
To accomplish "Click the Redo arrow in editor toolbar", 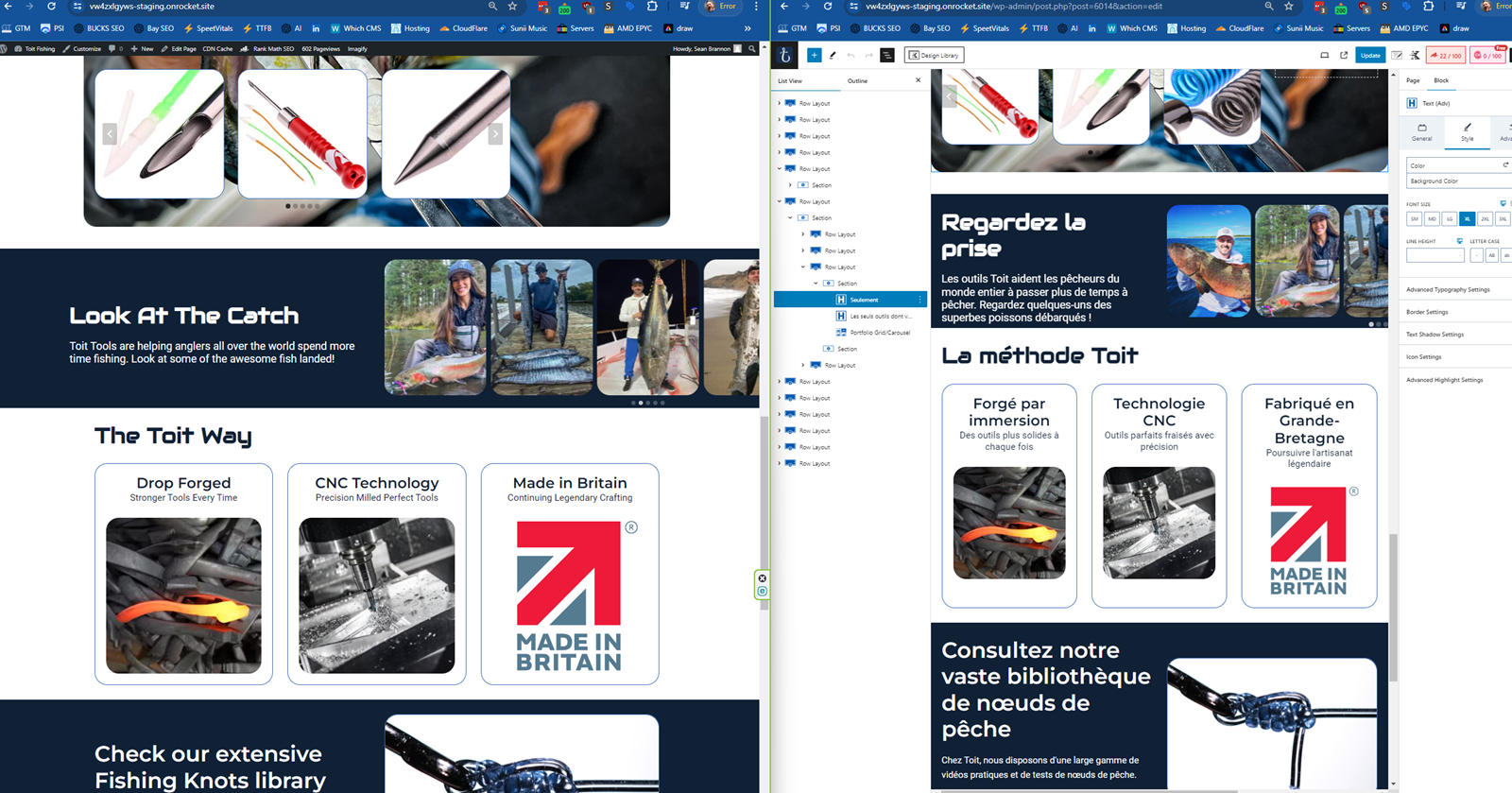I will (868, 55).
